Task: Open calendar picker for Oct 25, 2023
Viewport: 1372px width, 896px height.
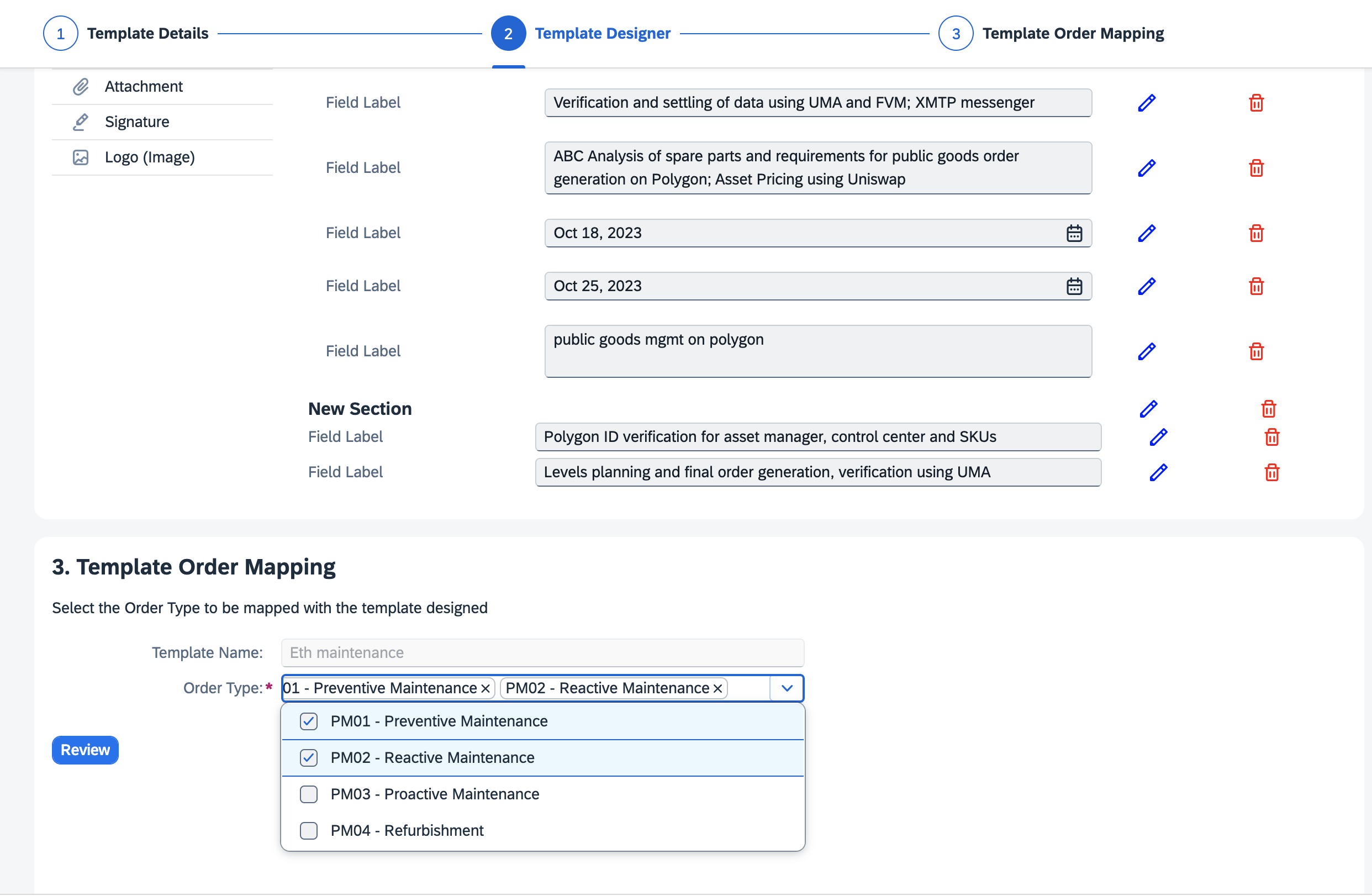Action: (x=1074, y=286)
